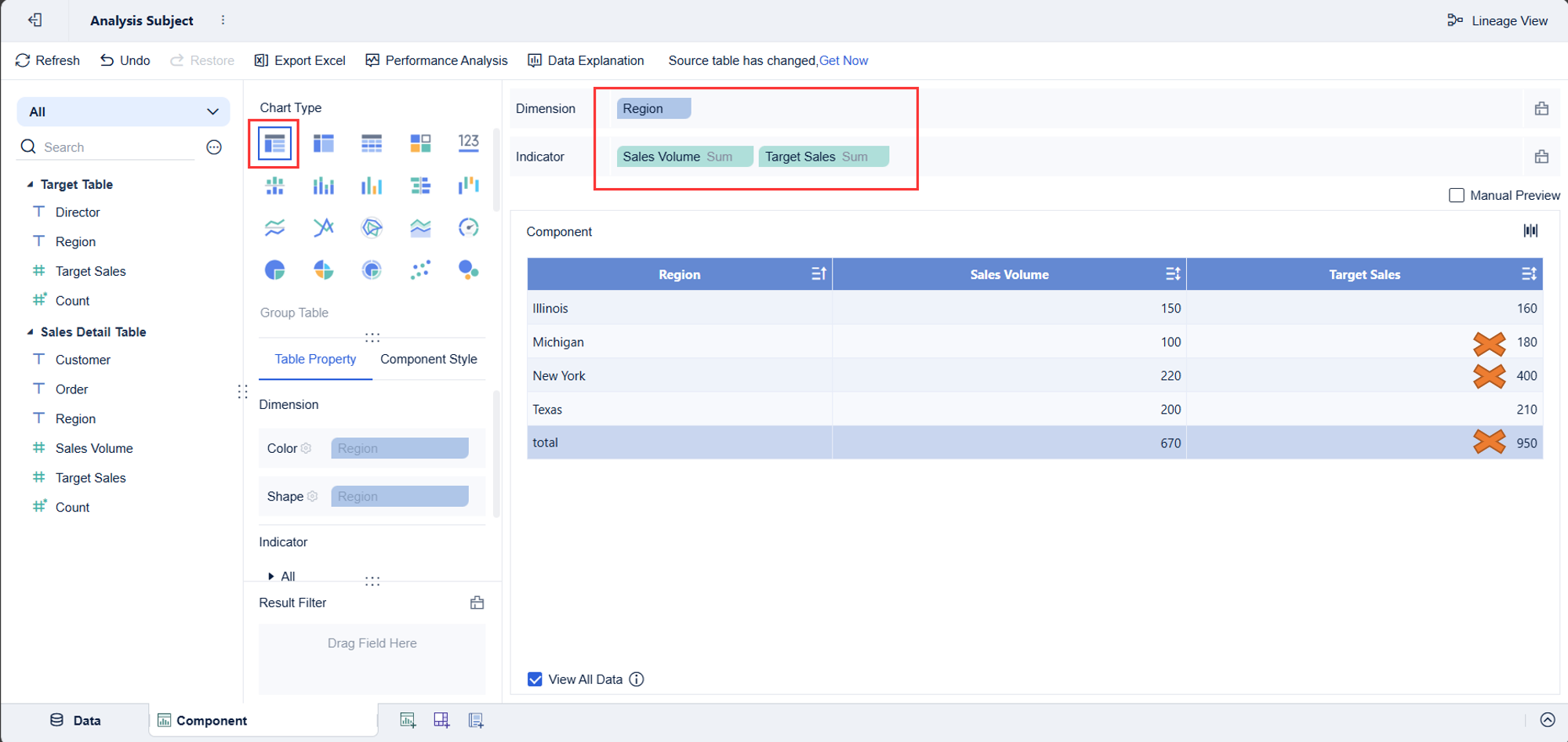Click the Get Now link

point(844,60)
